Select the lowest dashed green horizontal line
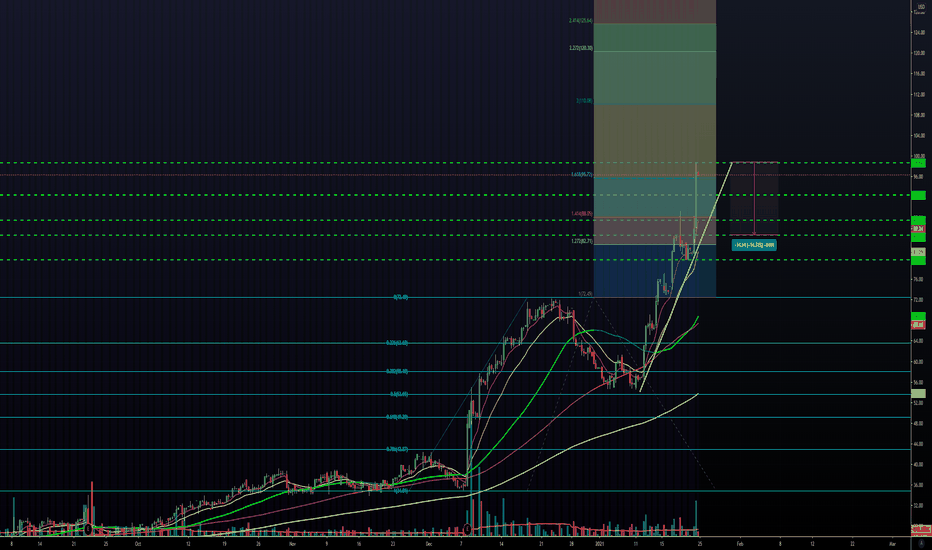 coord(455,259)
